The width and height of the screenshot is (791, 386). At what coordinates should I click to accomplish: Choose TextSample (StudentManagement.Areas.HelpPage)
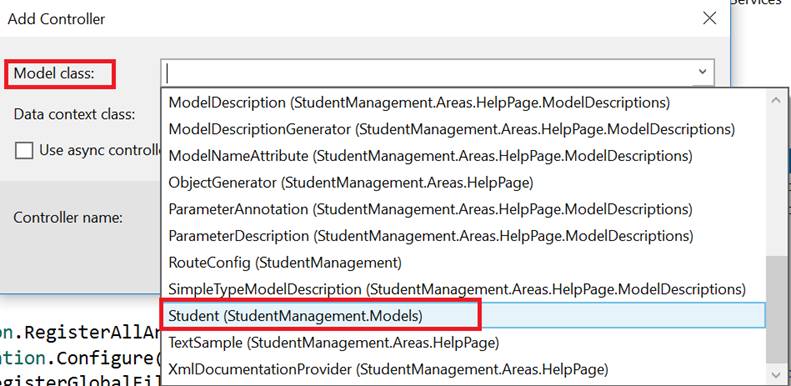[463, 343]
